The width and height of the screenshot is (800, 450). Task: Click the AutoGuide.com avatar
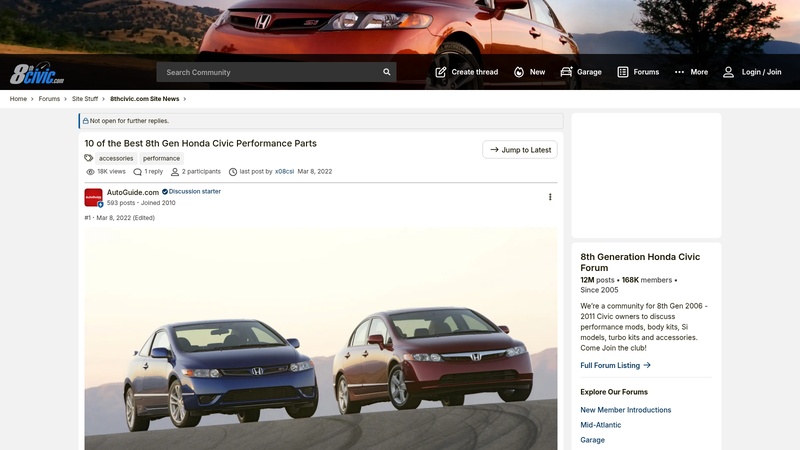(x=93, y=197)
